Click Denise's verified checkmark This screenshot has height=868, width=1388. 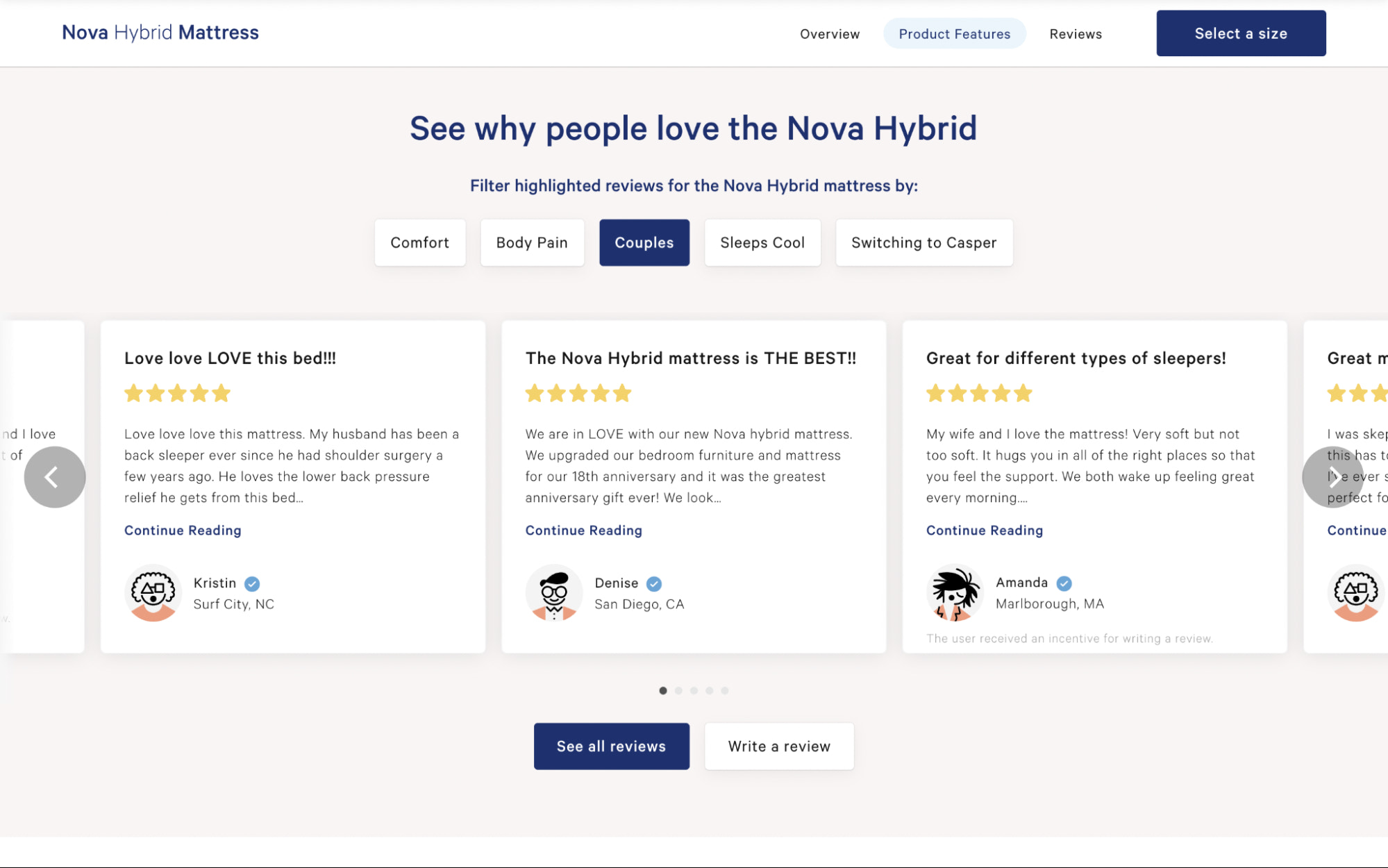[x=653, y=583]
